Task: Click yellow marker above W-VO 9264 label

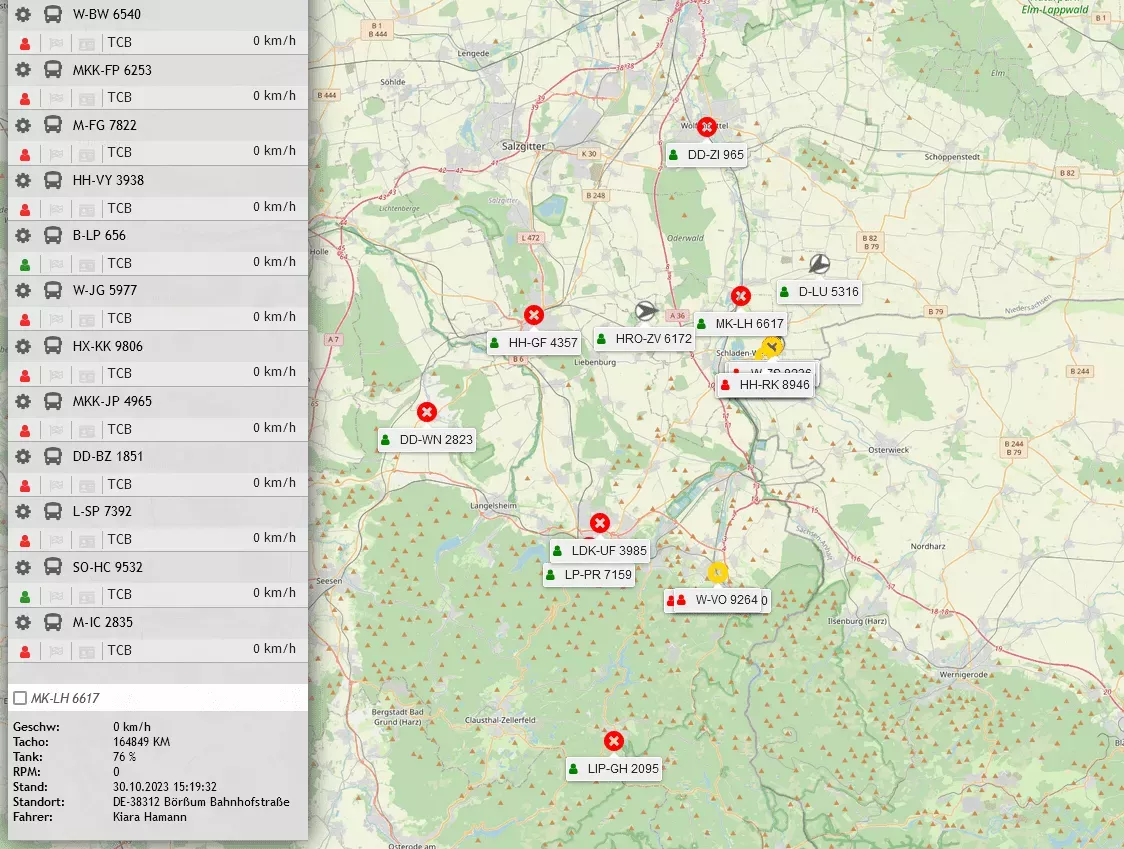Action: coord(717,572)
